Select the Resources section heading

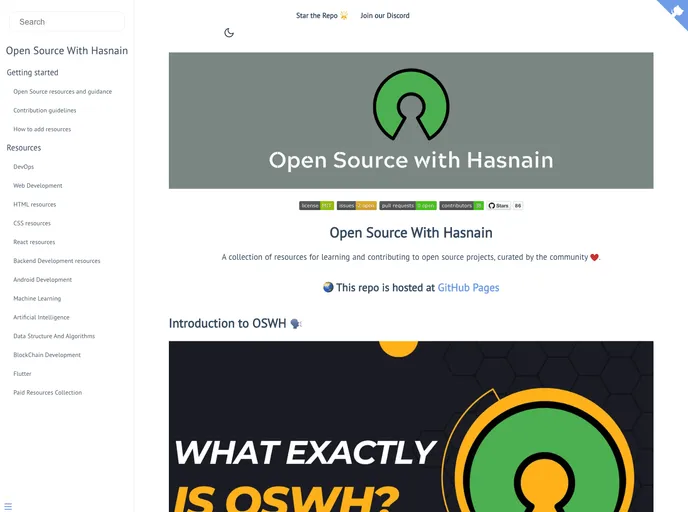tap(24, 148)
